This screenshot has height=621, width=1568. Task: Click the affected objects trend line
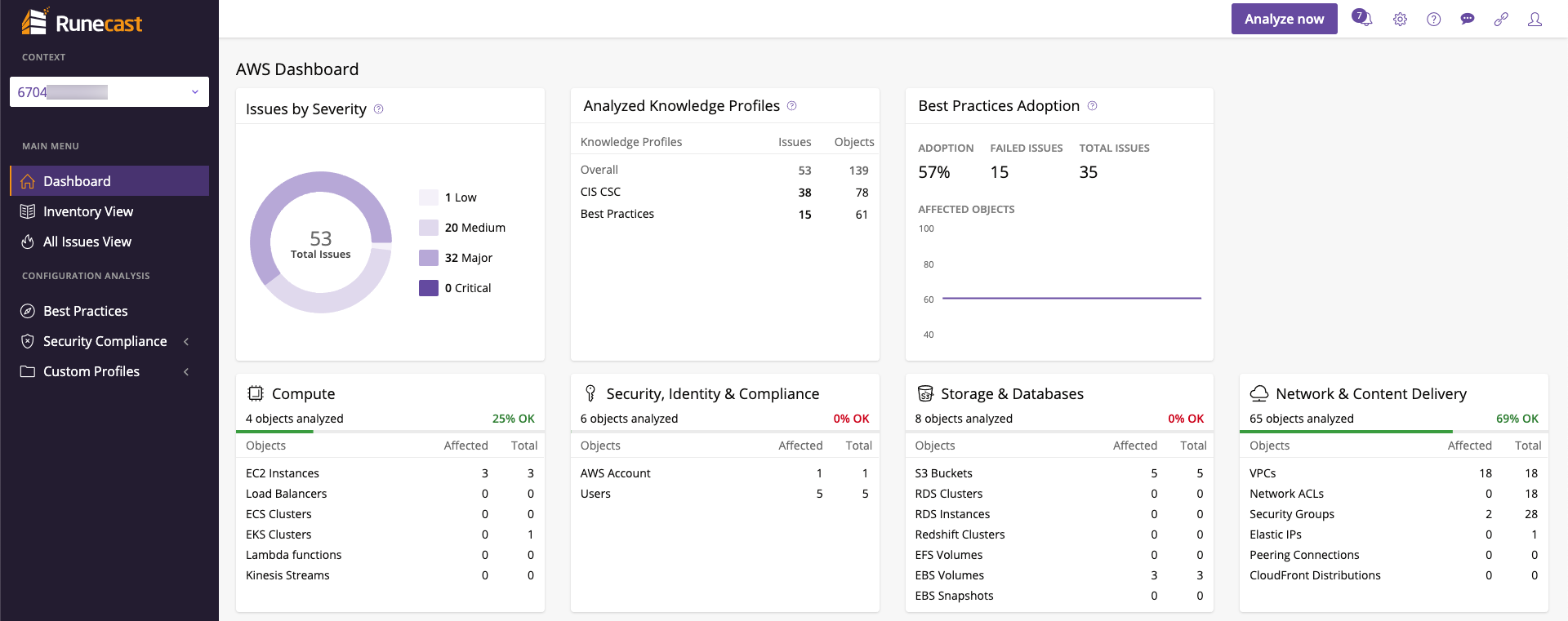pos(1071,299)
